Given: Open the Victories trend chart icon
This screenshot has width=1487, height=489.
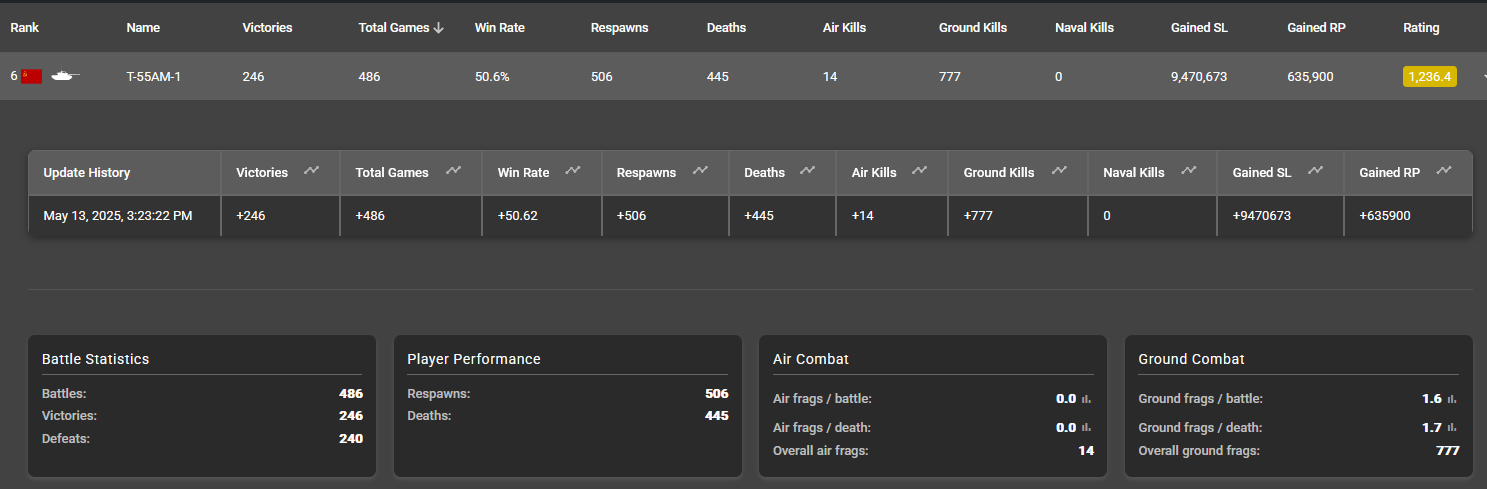Looking at the screenshot, I should point(312,171).
